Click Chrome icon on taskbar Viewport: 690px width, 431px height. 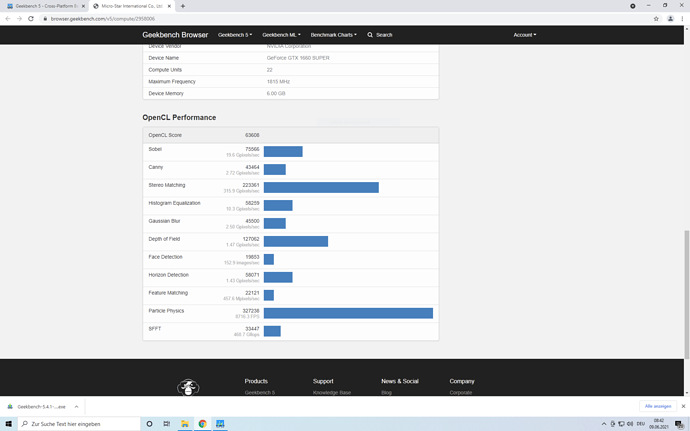202,424
